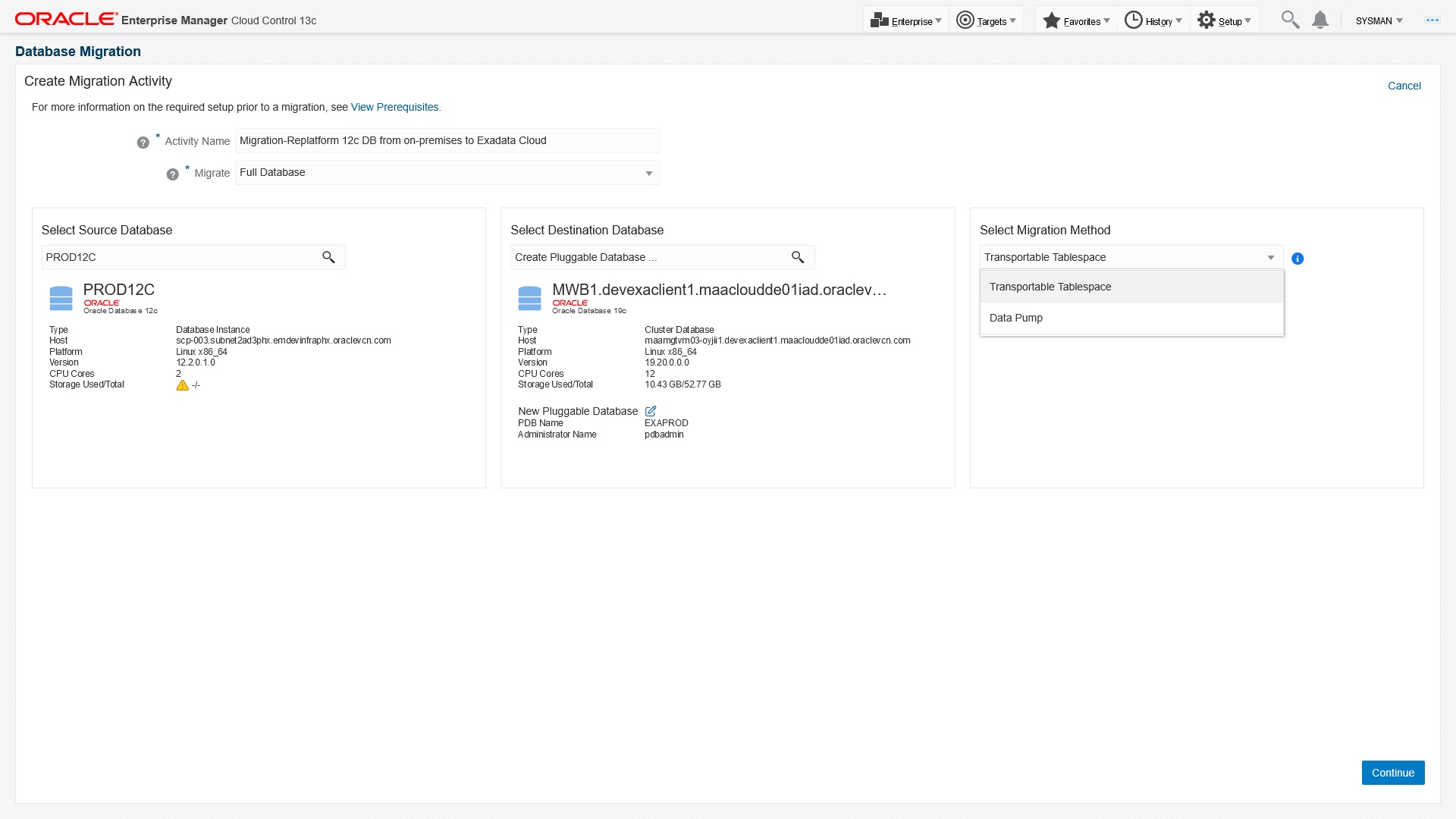
Task: Open the notifications bell icon
Action: pos(1320,20)
